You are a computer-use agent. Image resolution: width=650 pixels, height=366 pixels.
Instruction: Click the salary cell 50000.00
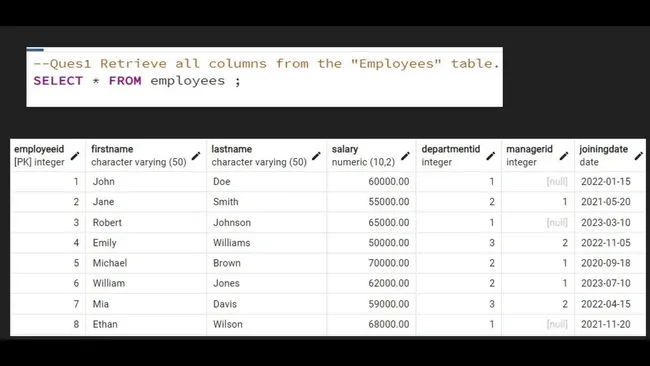pyautogui.click(x=371, y=243)
